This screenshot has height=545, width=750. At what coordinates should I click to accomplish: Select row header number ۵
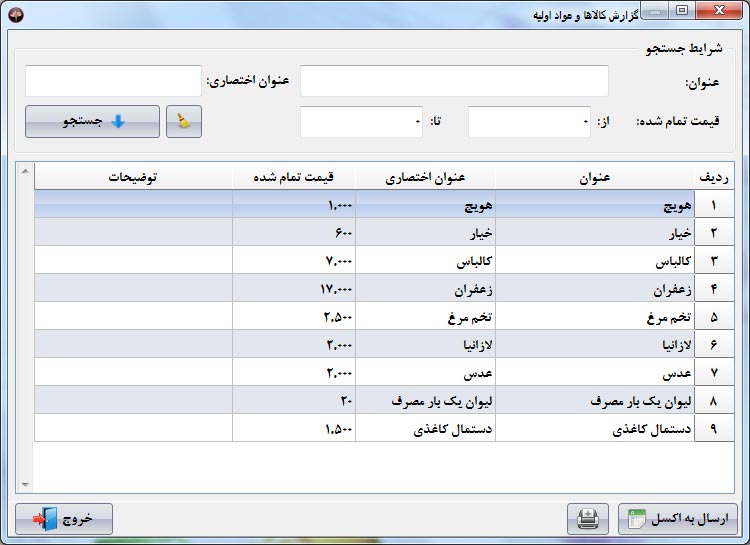pos(714,316)
